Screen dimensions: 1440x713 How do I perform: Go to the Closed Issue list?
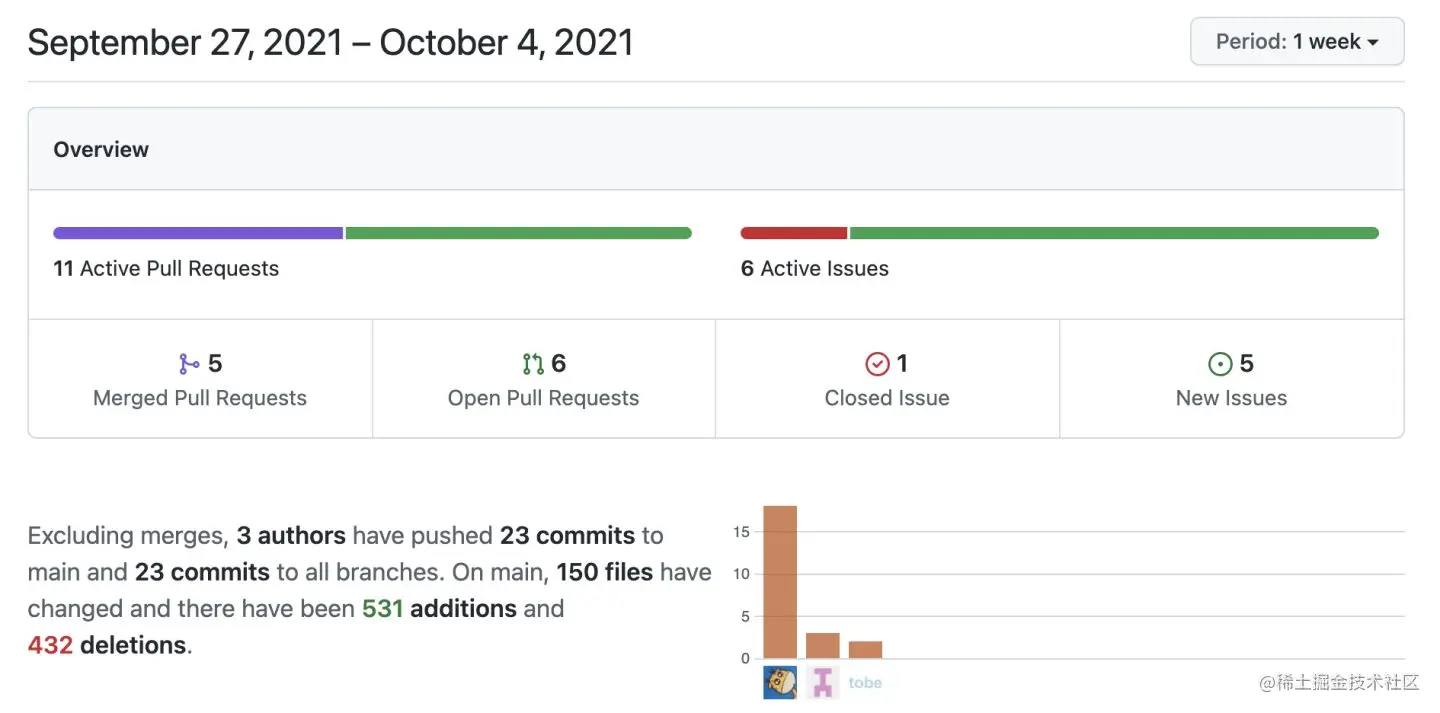[x=887, y=398]
